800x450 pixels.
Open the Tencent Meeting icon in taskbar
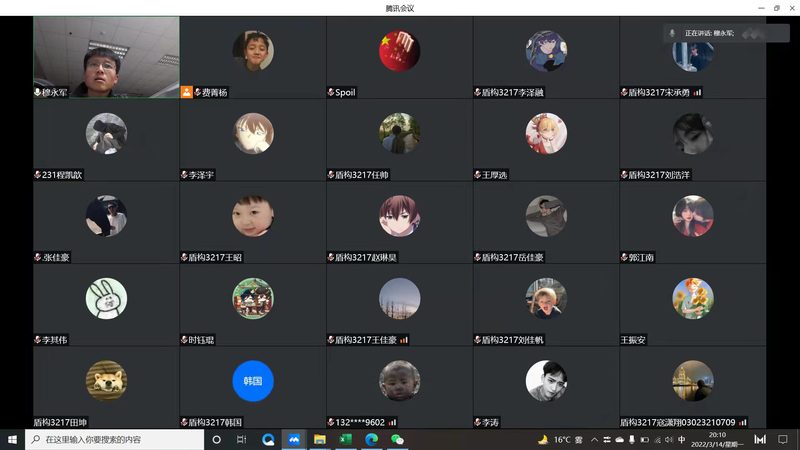tap(294, 439)
